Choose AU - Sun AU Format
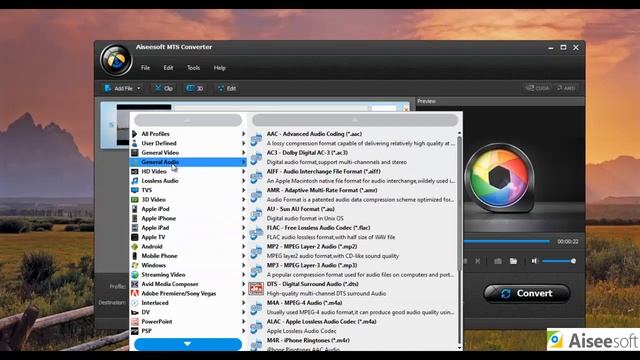The width and height of the screenshot is (640, 360). (x=353, y=214)
